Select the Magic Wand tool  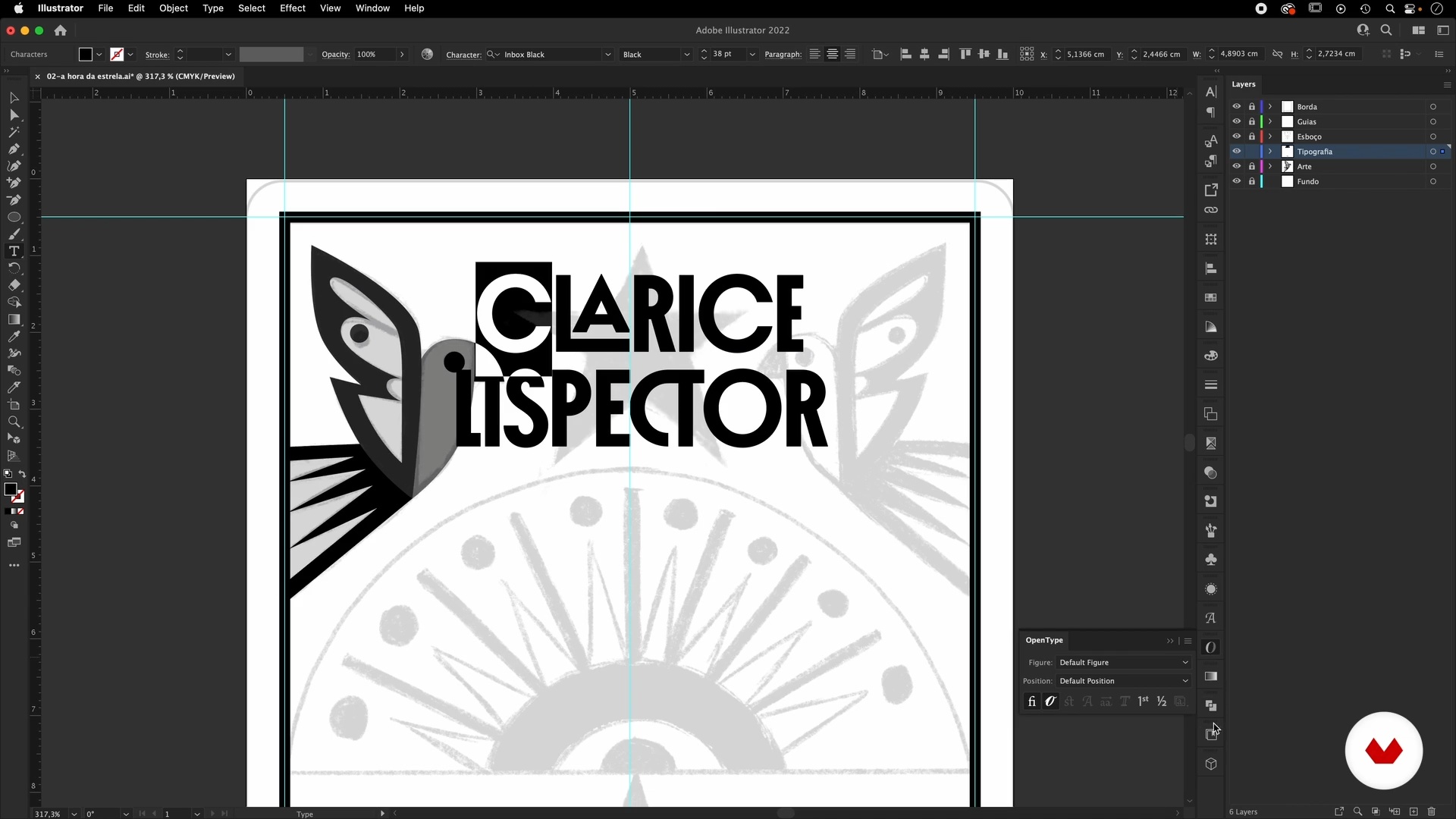[x=14, y=132]
